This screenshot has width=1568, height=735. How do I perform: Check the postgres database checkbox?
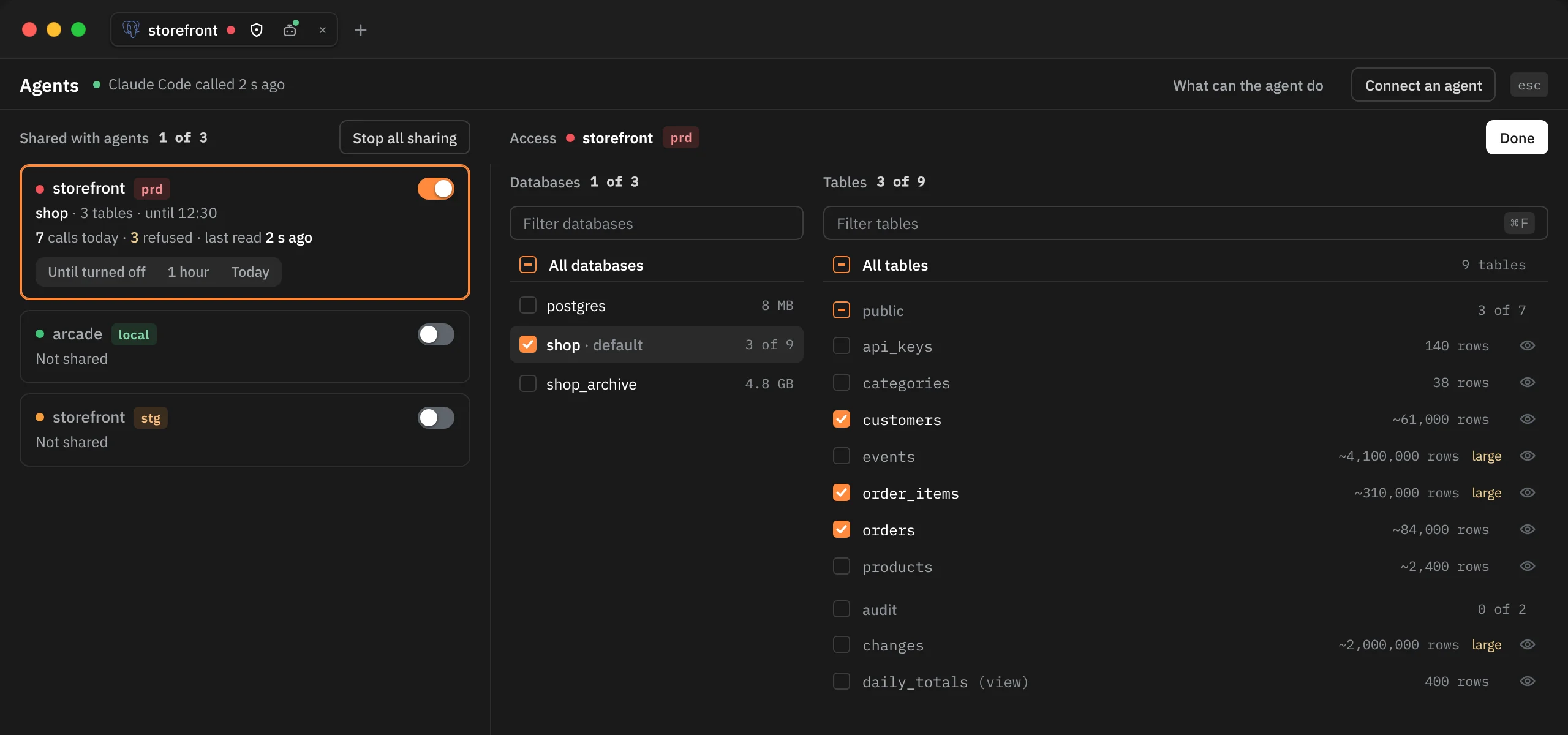528,305
